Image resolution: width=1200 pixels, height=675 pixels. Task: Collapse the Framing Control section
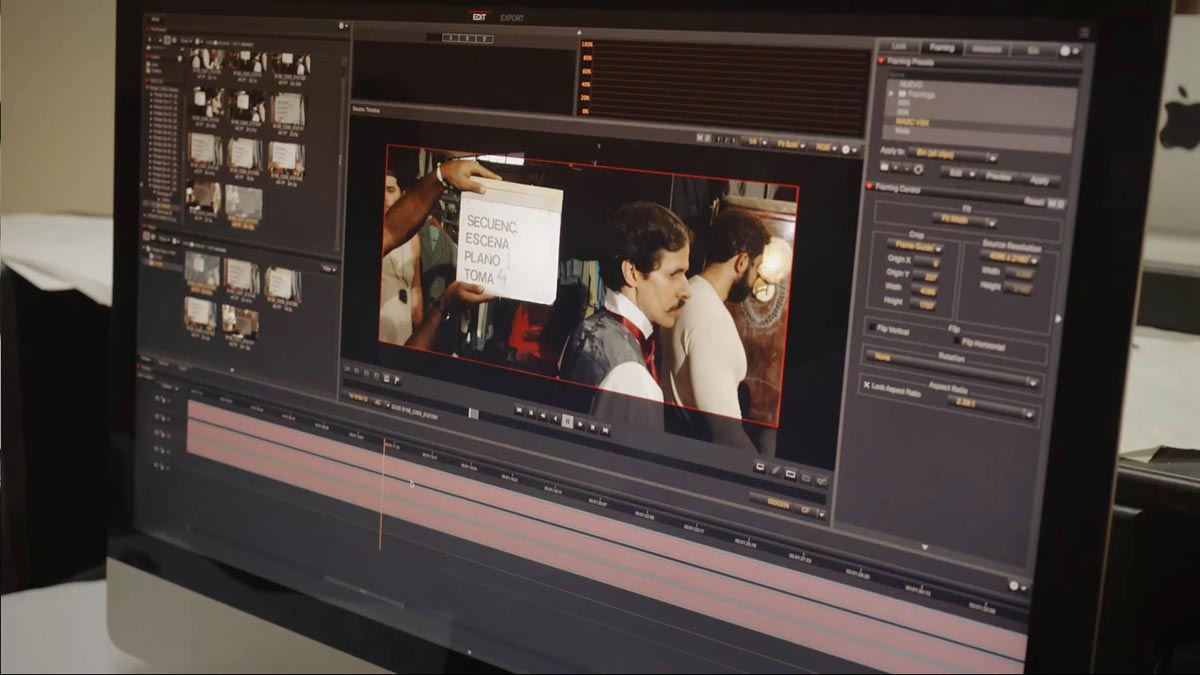tap(872, 186)
